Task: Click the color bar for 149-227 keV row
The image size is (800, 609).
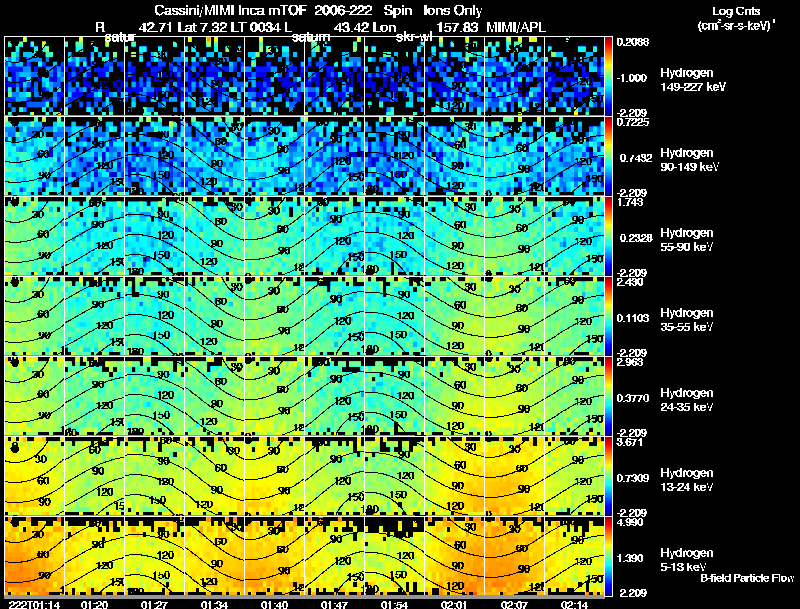Action: pos(608,76)
